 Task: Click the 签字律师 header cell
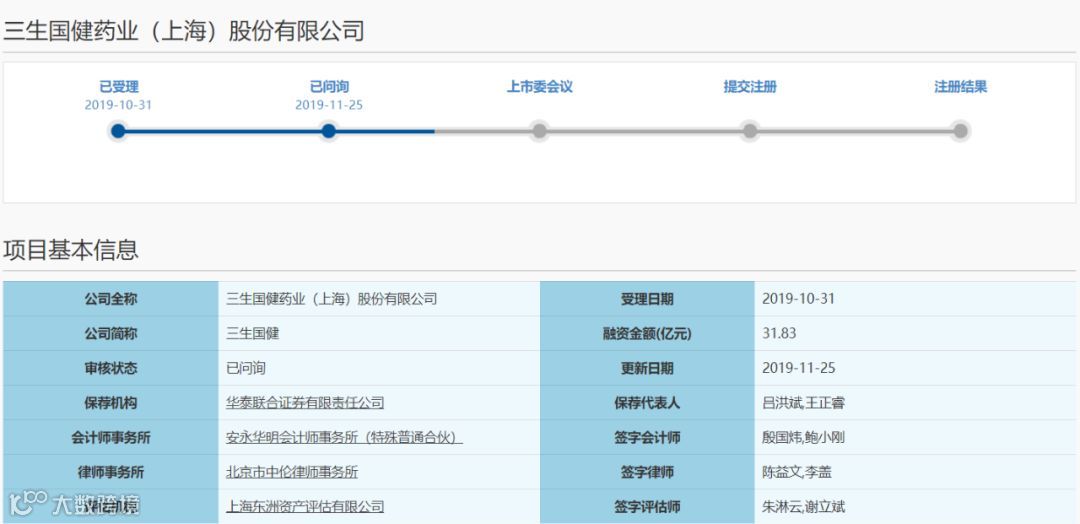tap(647, 472)
